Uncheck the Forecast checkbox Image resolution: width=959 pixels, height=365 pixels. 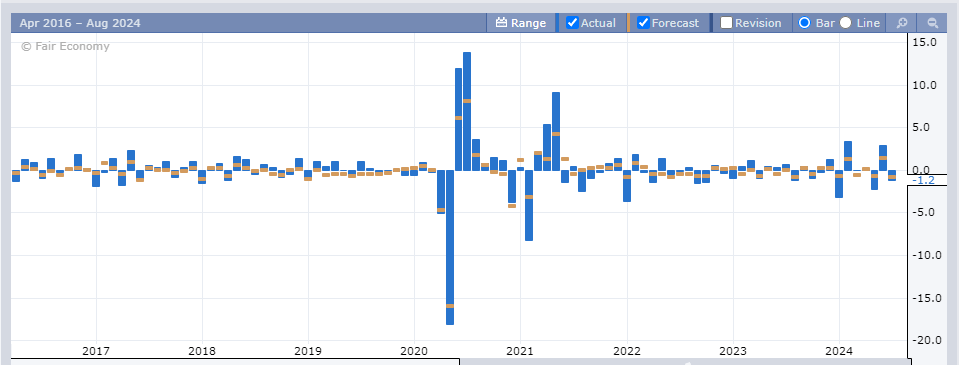tap(643, 23)
